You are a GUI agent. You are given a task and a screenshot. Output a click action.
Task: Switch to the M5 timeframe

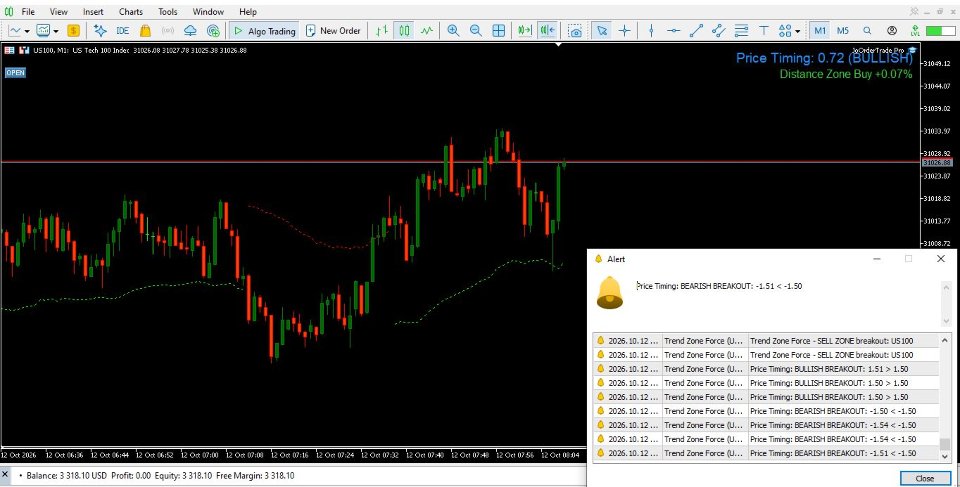coord(843,31)
